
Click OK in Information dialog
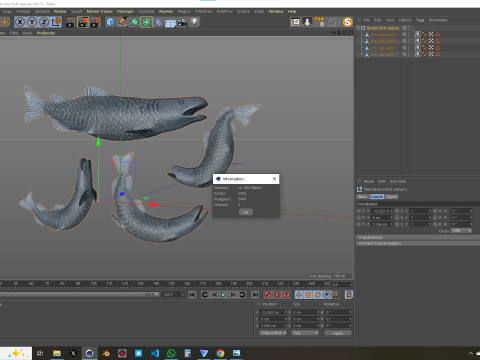coord(246,212)
